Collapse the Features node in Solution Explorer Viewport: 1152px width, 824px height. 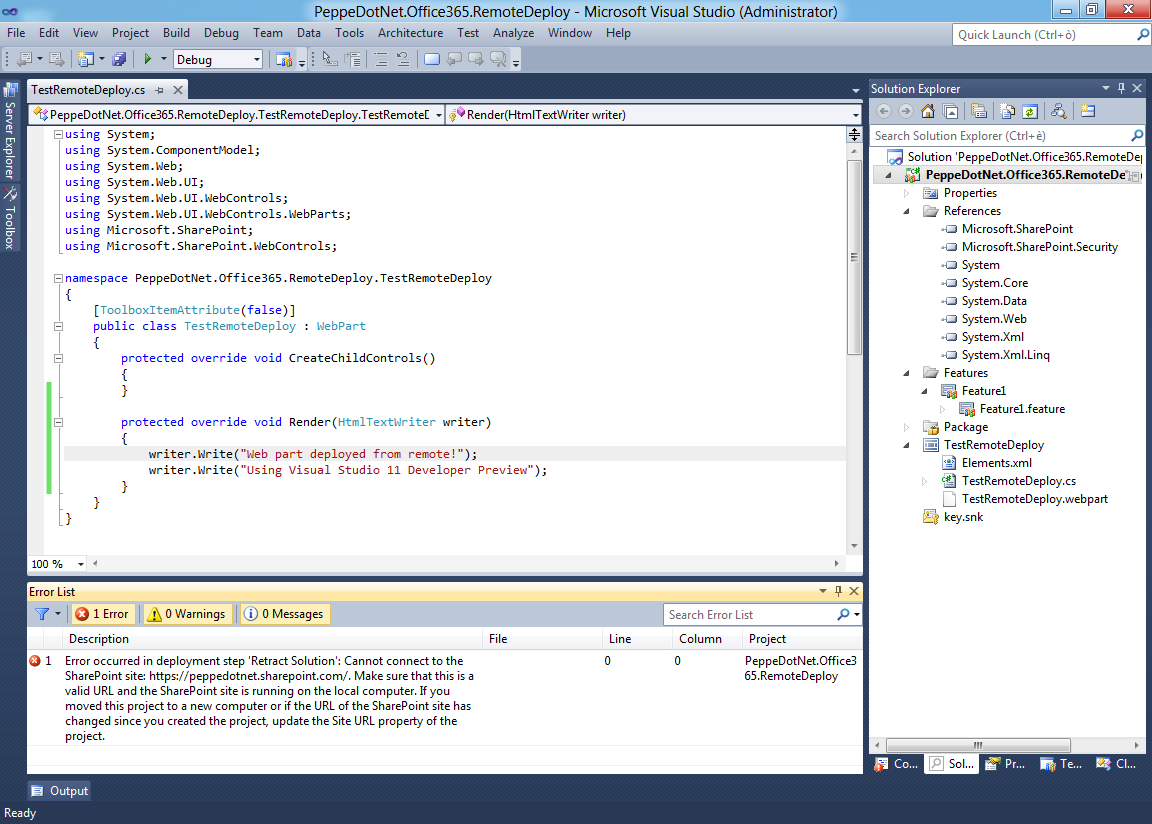[x=907, y=373]
